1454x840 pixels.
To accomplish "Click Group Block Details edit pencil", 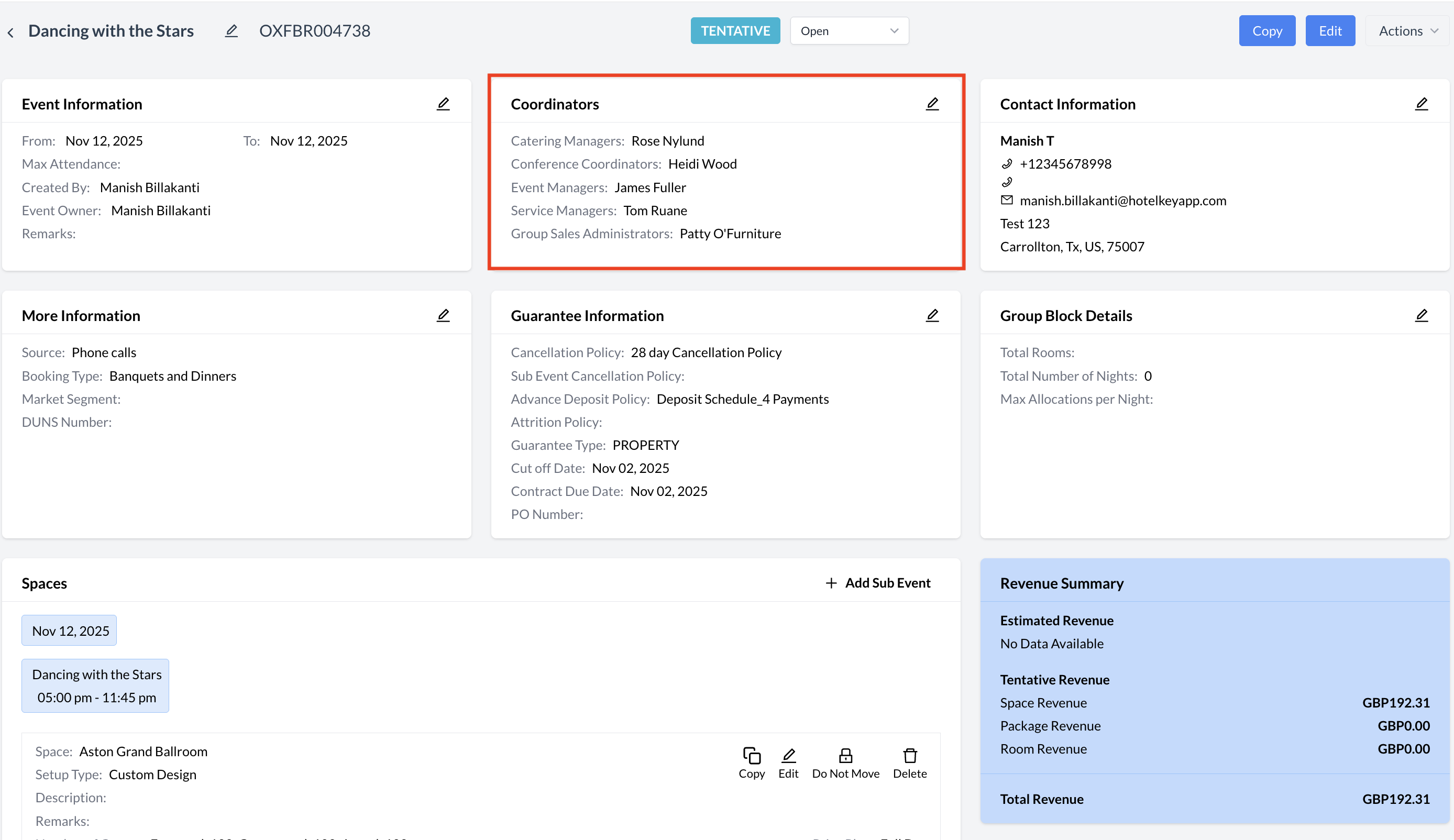I will 1421,316.
